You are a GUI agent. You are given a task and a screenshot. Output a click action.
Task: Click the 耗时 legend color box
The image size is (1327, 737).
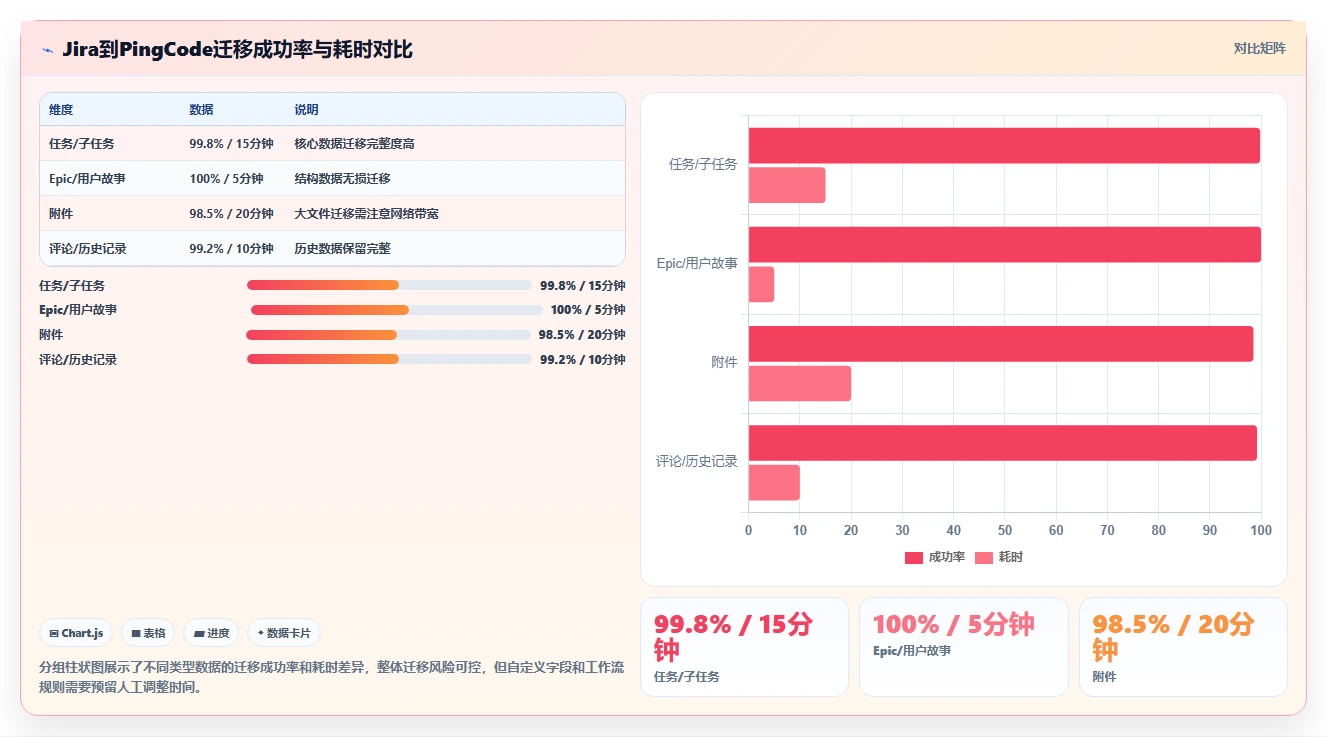[x=984, y=558]
